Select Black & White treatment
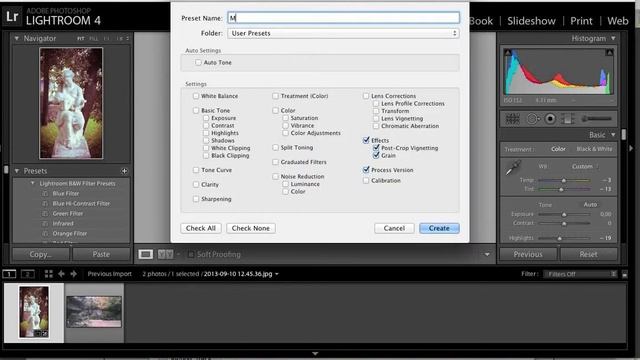Image resolution: width=640 pixels, height=360 pixels. tap(594, 149)
